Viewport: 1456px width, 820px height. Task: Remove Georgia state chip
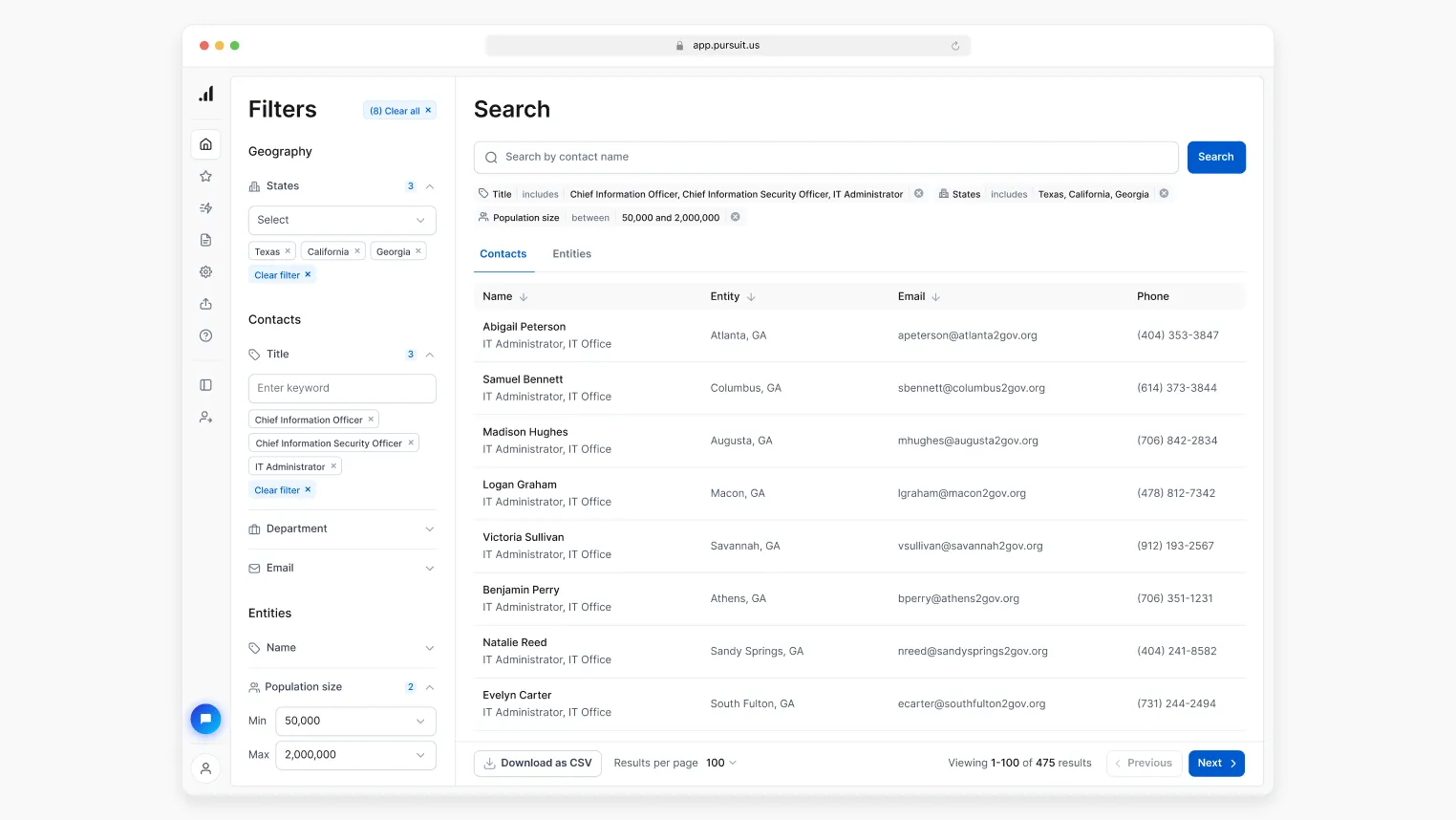pos(418,251)
